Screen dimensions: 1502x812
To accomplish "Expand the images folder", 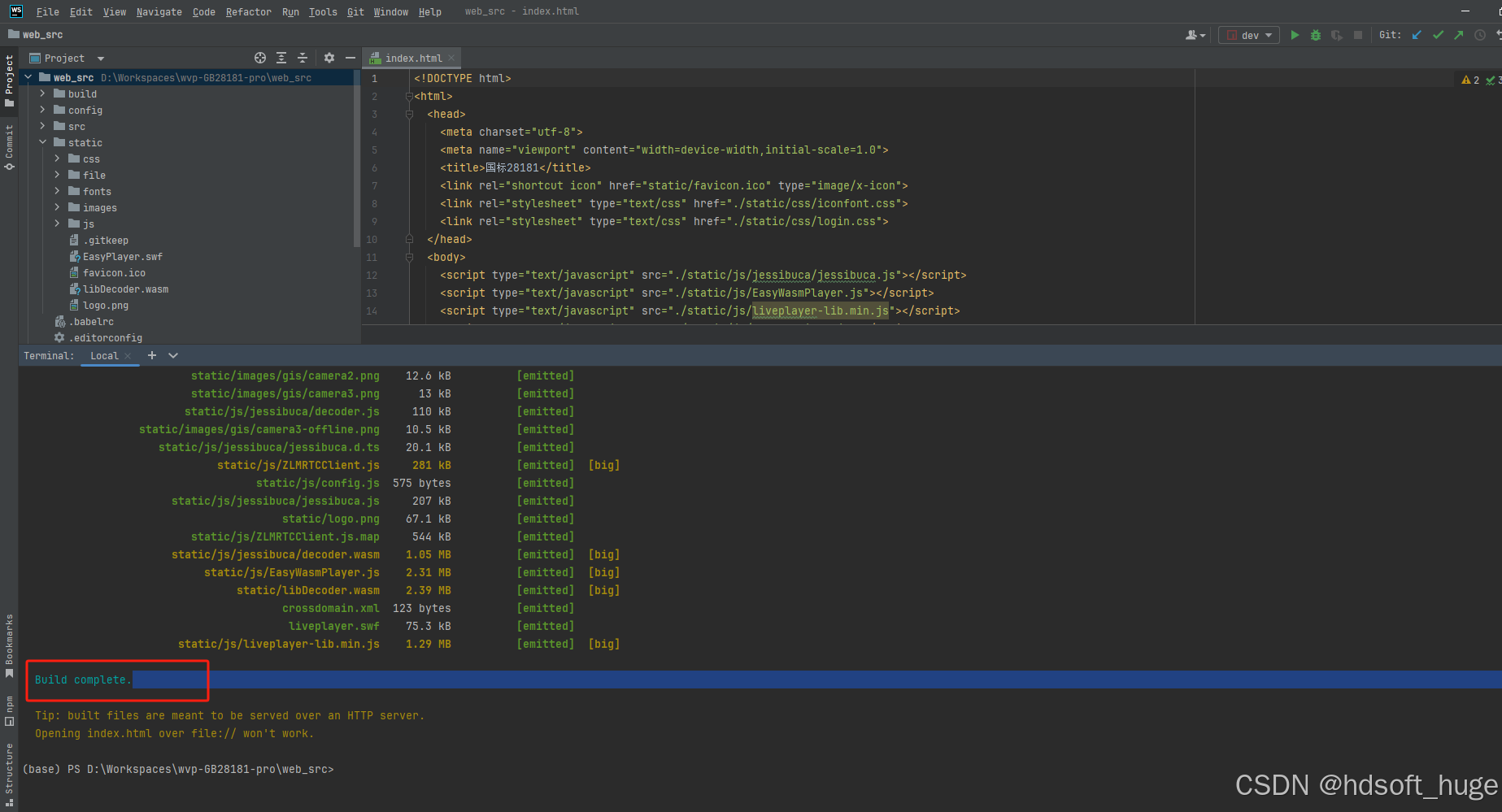I will click(x=58, y=207).
